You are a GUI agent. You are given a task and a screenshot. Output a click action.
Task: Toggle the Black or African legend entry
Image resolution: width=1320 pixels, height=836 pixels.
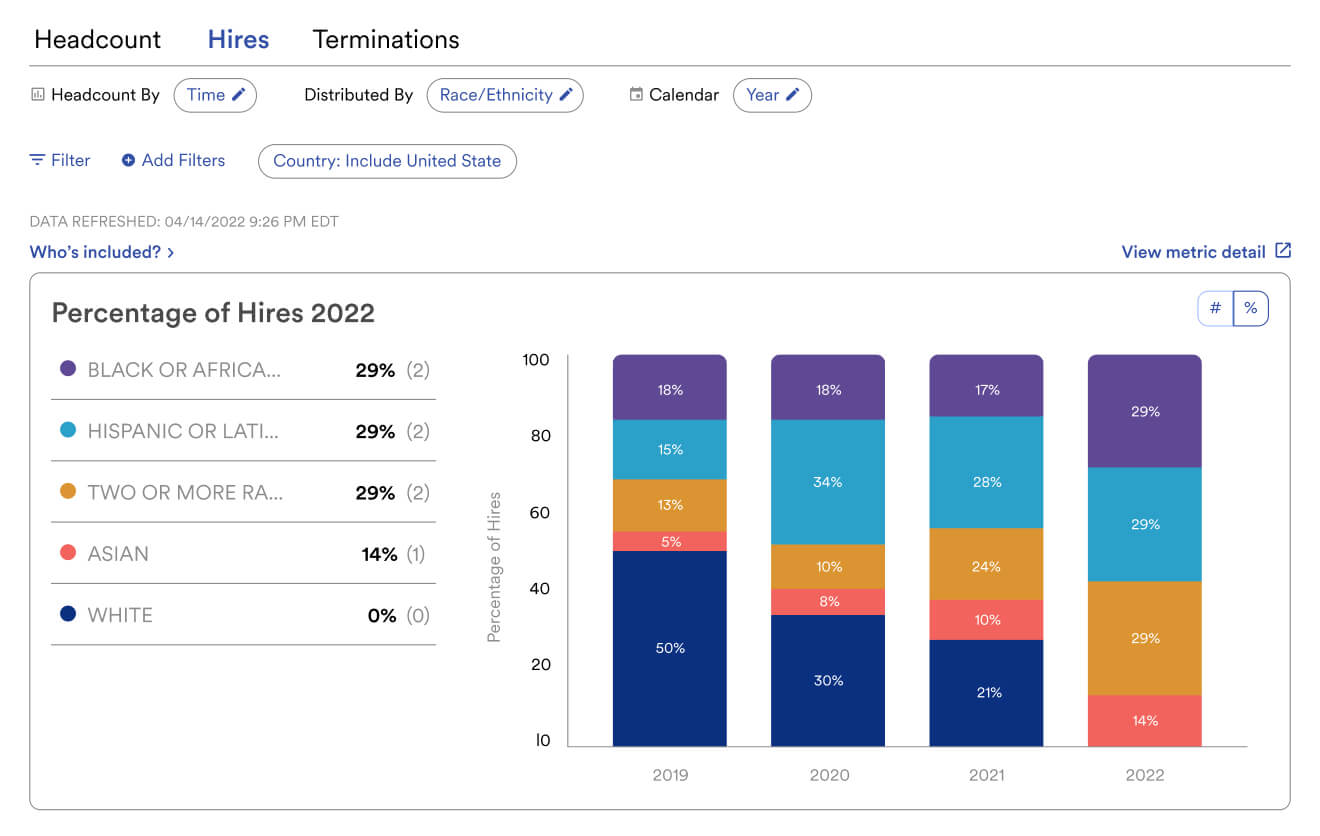184,370
